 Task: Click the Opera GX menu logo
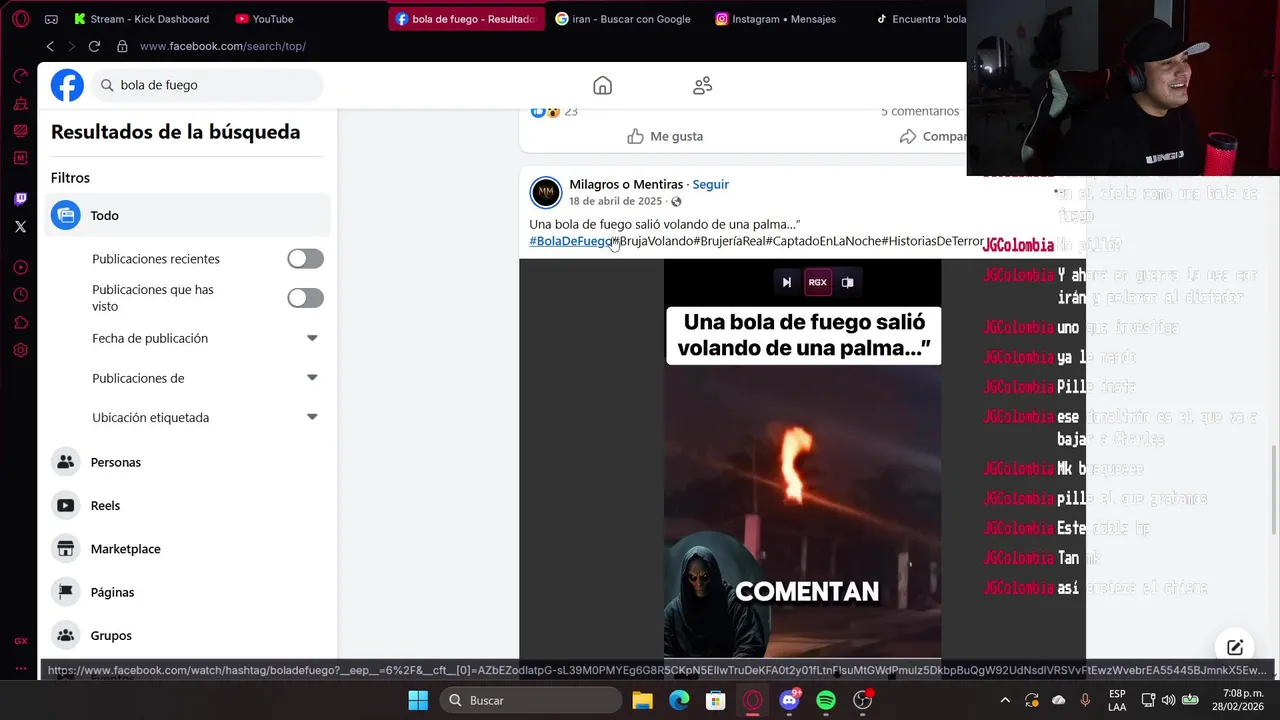coord(20,19)
